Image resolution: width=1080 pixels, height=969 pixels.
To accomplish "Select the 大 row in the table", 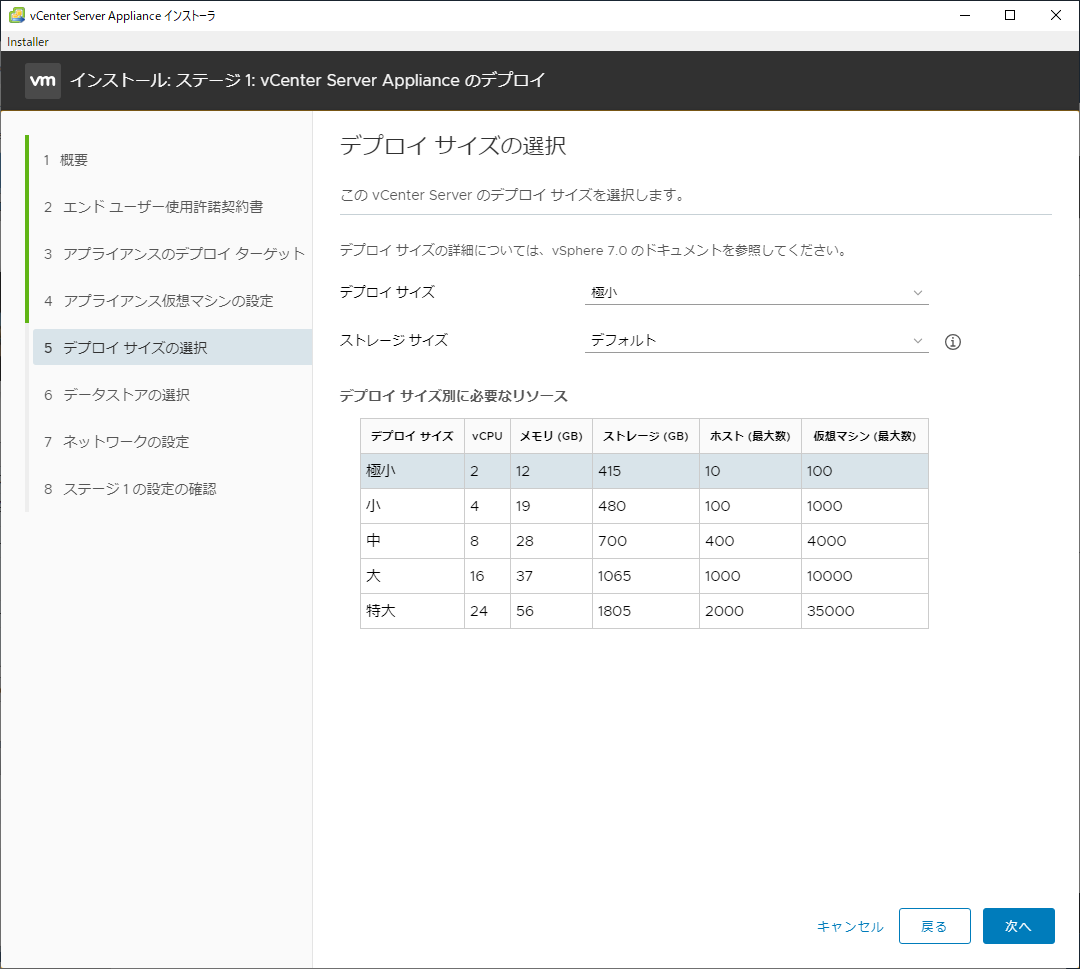I will 644,576.
